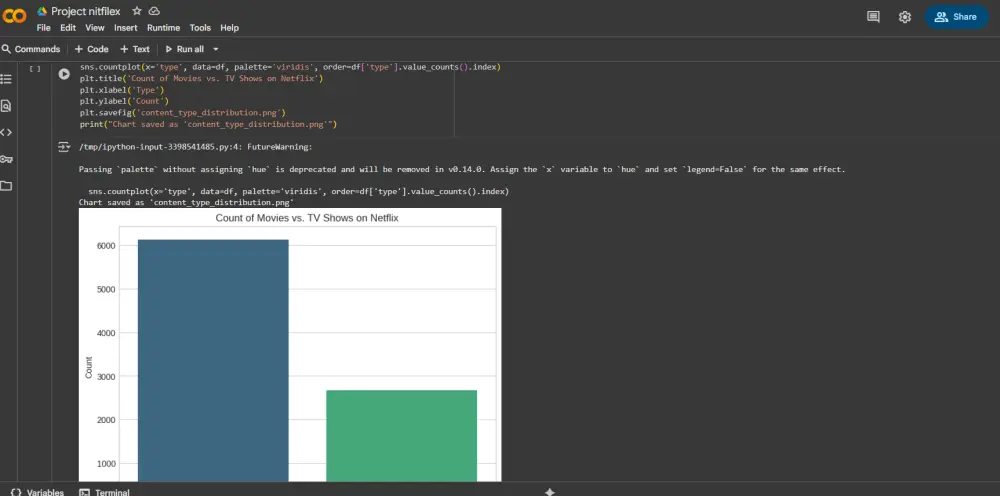Click the plt.xlabel code line
The width and height of the screenshot is (1000, 496).
(122, 90)
